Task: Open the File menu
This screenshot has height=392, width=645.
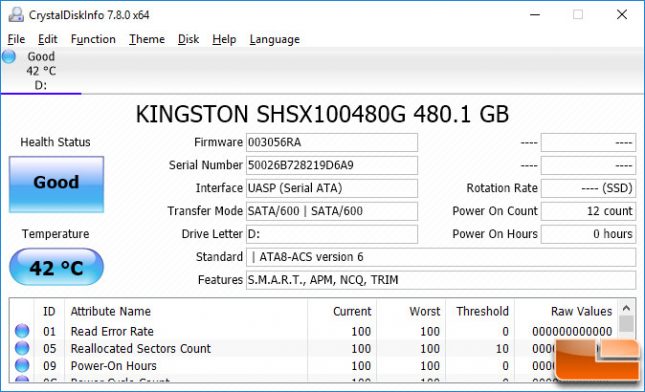Action: [x=16, y=39]
